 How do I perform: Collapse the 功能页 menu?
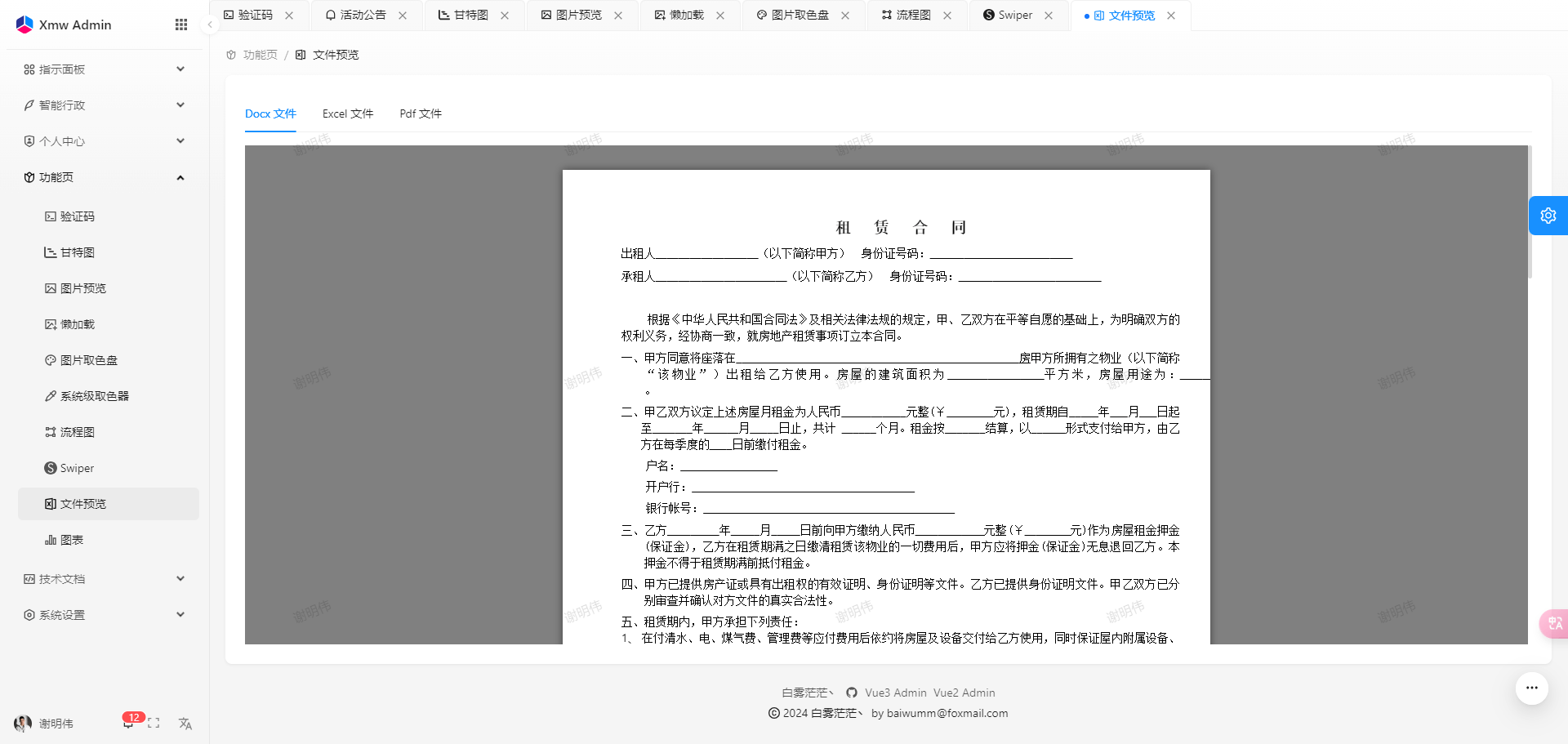point(105,177)
